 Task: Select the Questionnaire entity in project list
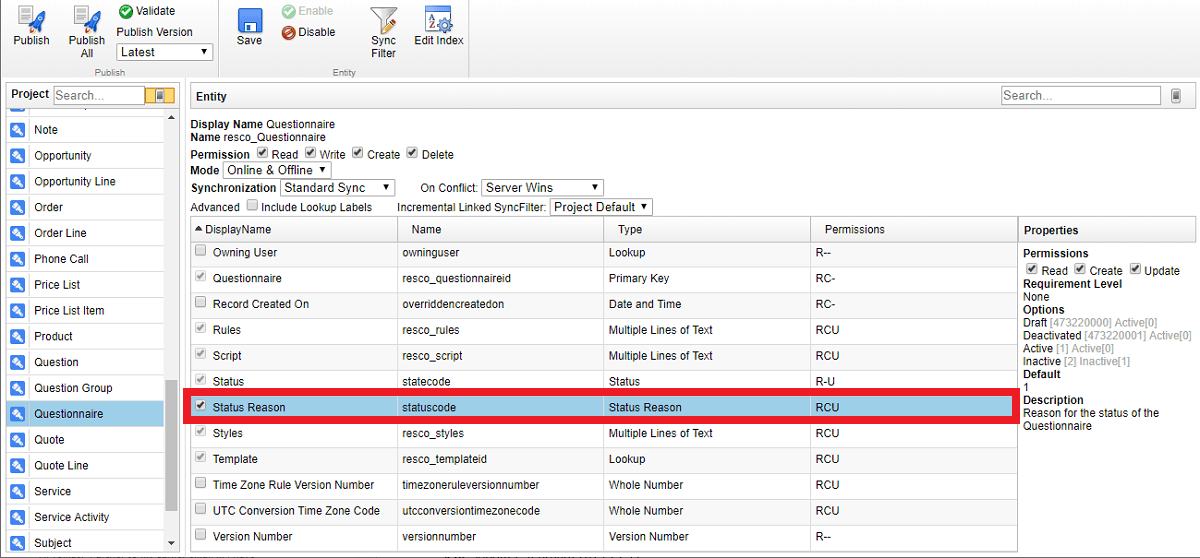click(85, 414)
